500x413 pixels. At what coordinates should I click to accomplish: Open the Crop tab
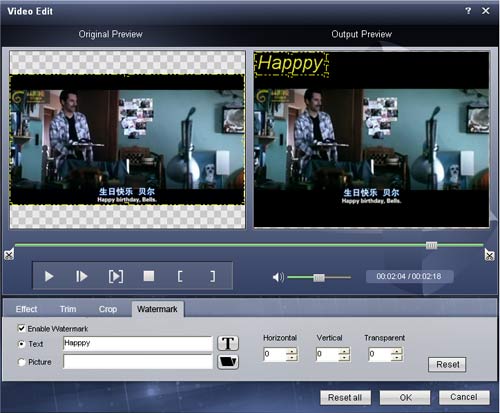(x=108, y=309)
